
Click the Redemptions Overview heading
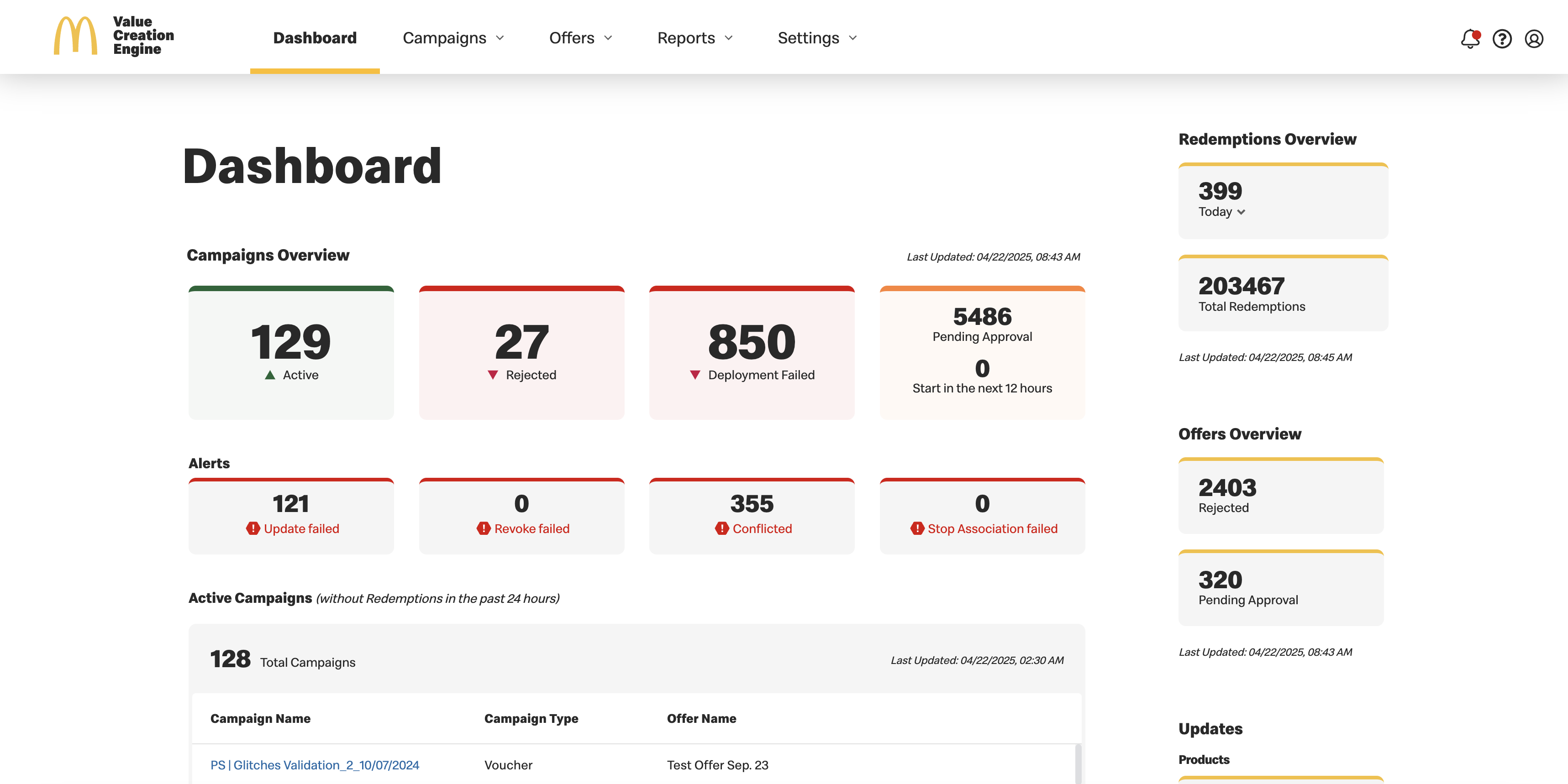(x=1267, y=139)
